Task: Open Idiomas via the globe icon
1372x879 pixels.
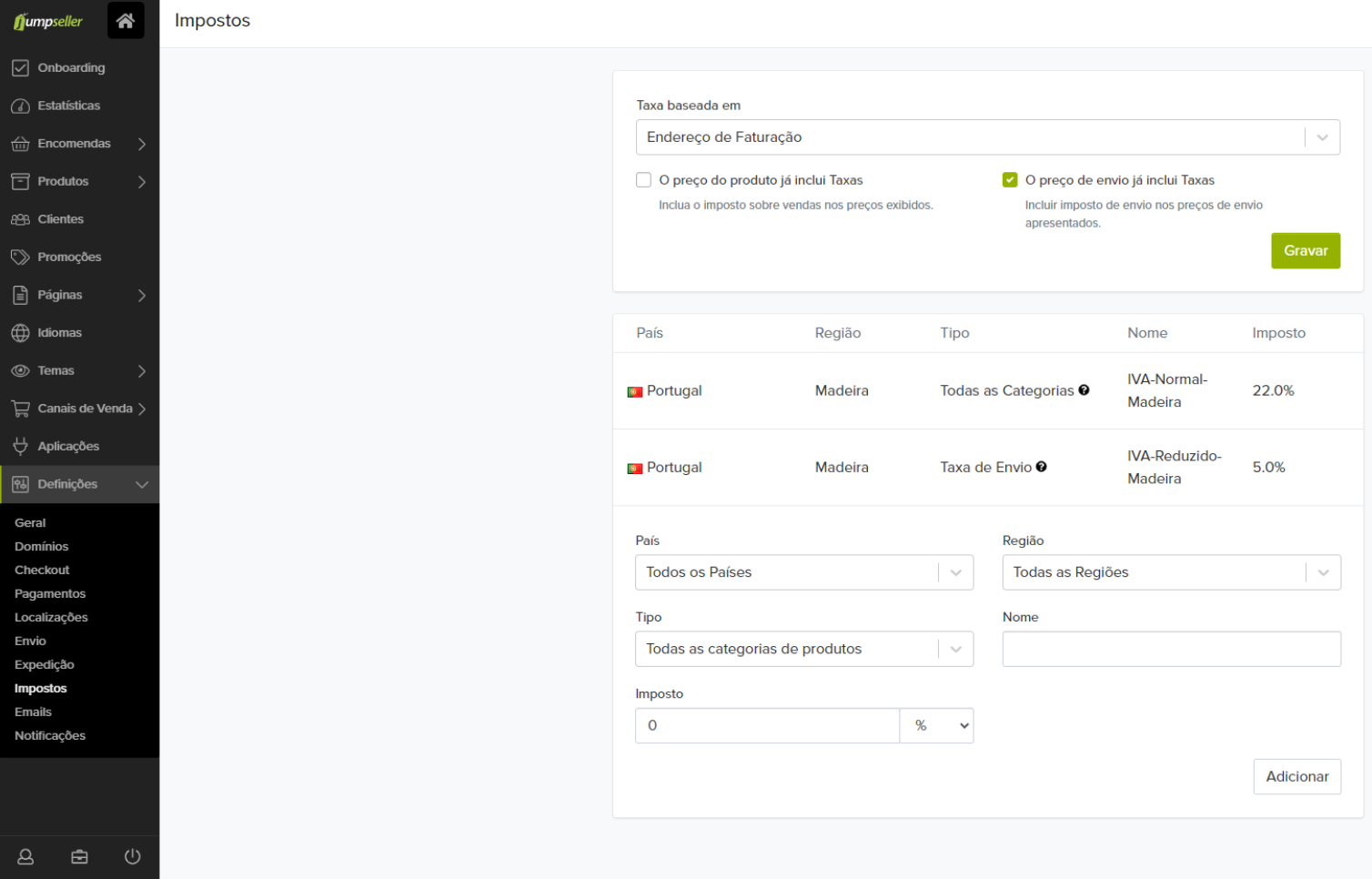Action: point(20,333)
